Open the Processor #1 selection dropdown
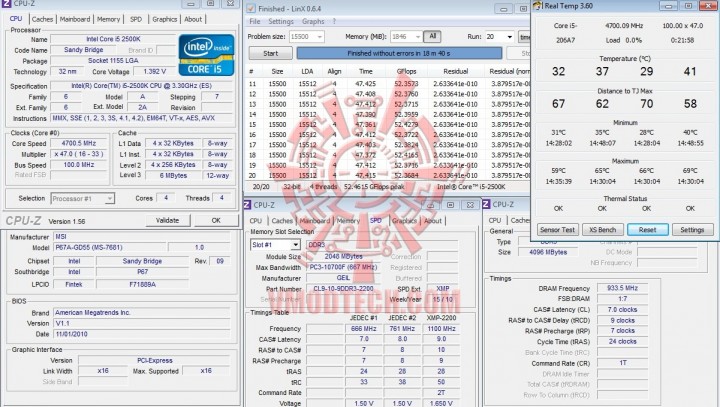Viewport: 720px width, 407px height. click(x=110, y=198)
